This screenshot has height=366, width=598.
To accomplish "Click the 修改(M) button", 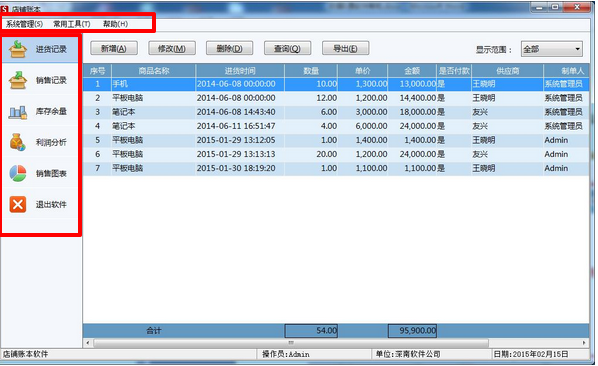I will (x=172, y=48).
